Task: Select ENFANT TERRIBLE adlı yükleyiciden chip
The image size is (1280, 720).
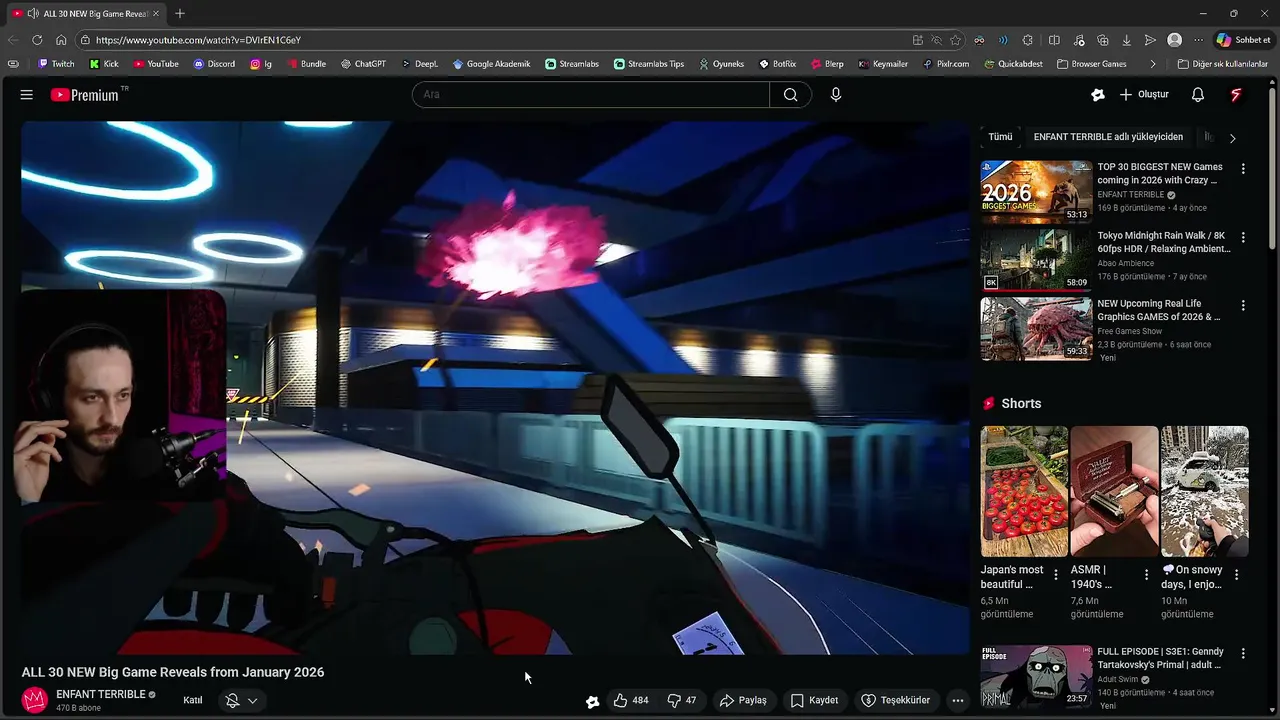Action: tap(1108, 137)
